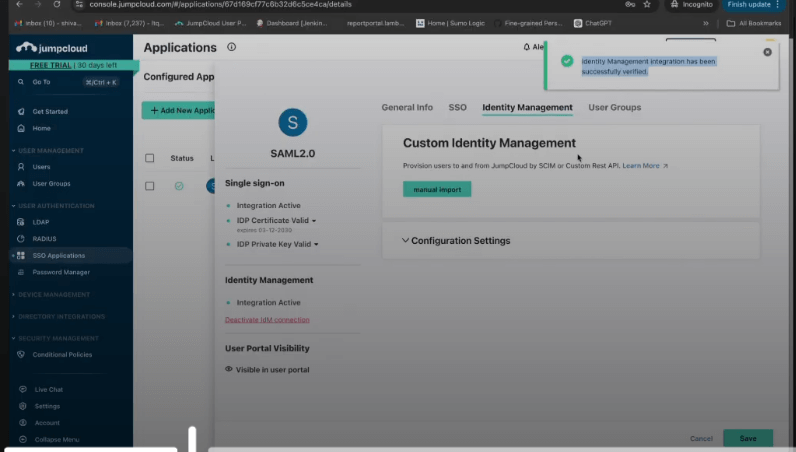Click the Home icon in sidebar

[x=21, y=128]
